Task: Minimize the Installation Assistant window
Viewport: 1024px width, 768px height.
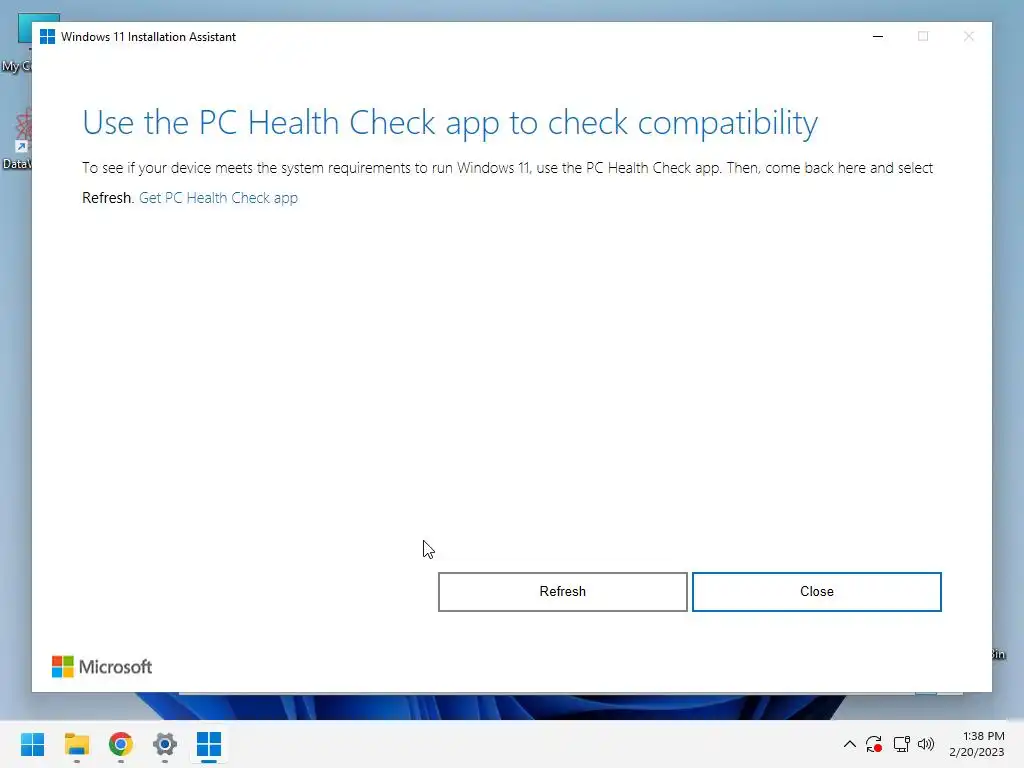Action: 878,37
